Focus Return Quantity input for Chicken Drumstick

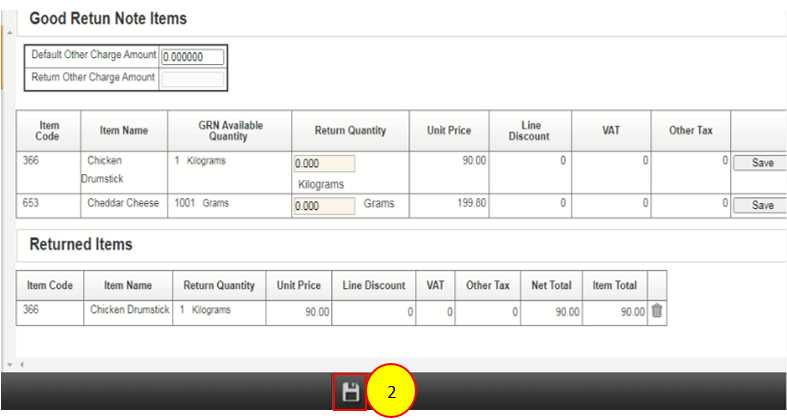pos(323,164)
